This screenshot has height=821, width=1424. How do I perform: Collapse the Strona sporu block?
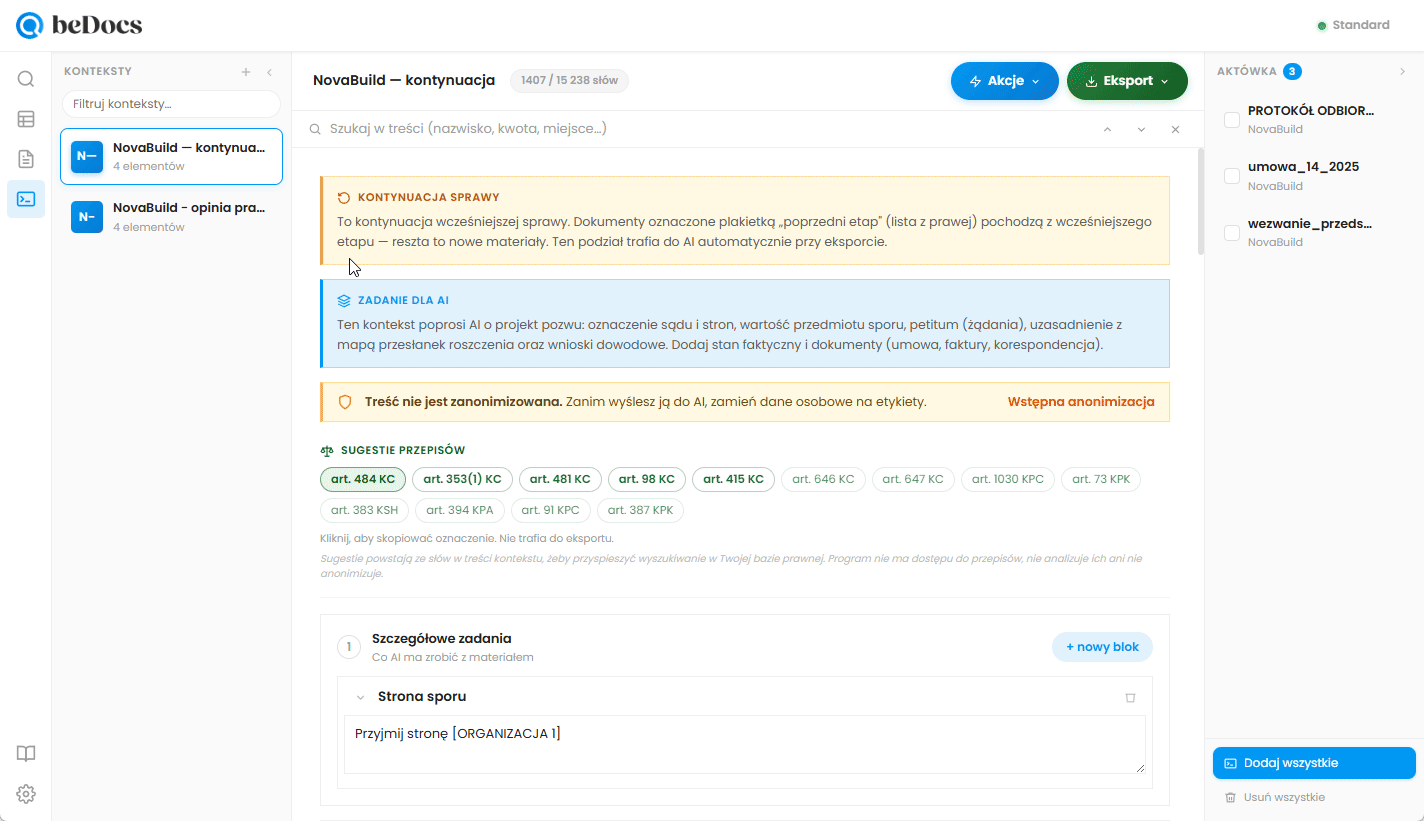[360, 697]
